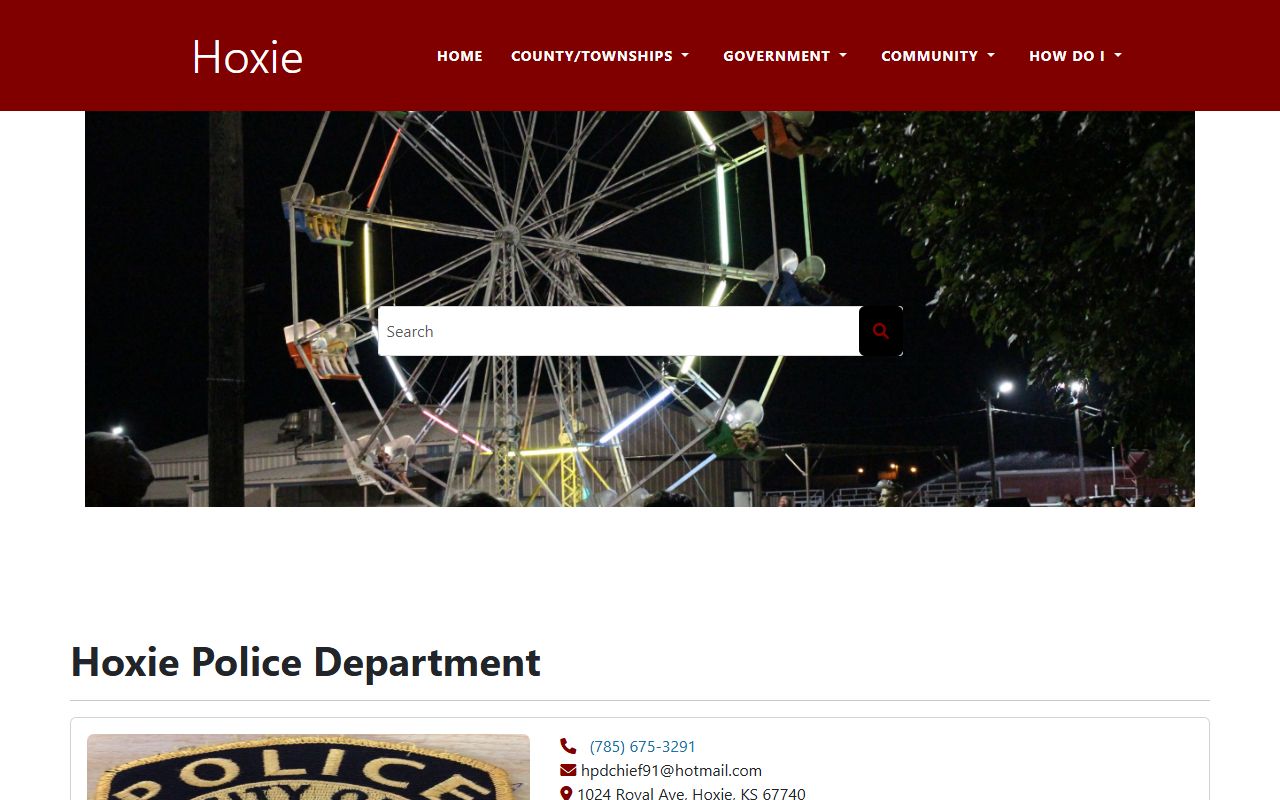Screen dimensions: 1280x800
Task: Select the hpdchief91@hotmail.com email text
Action: coord(671,771)
